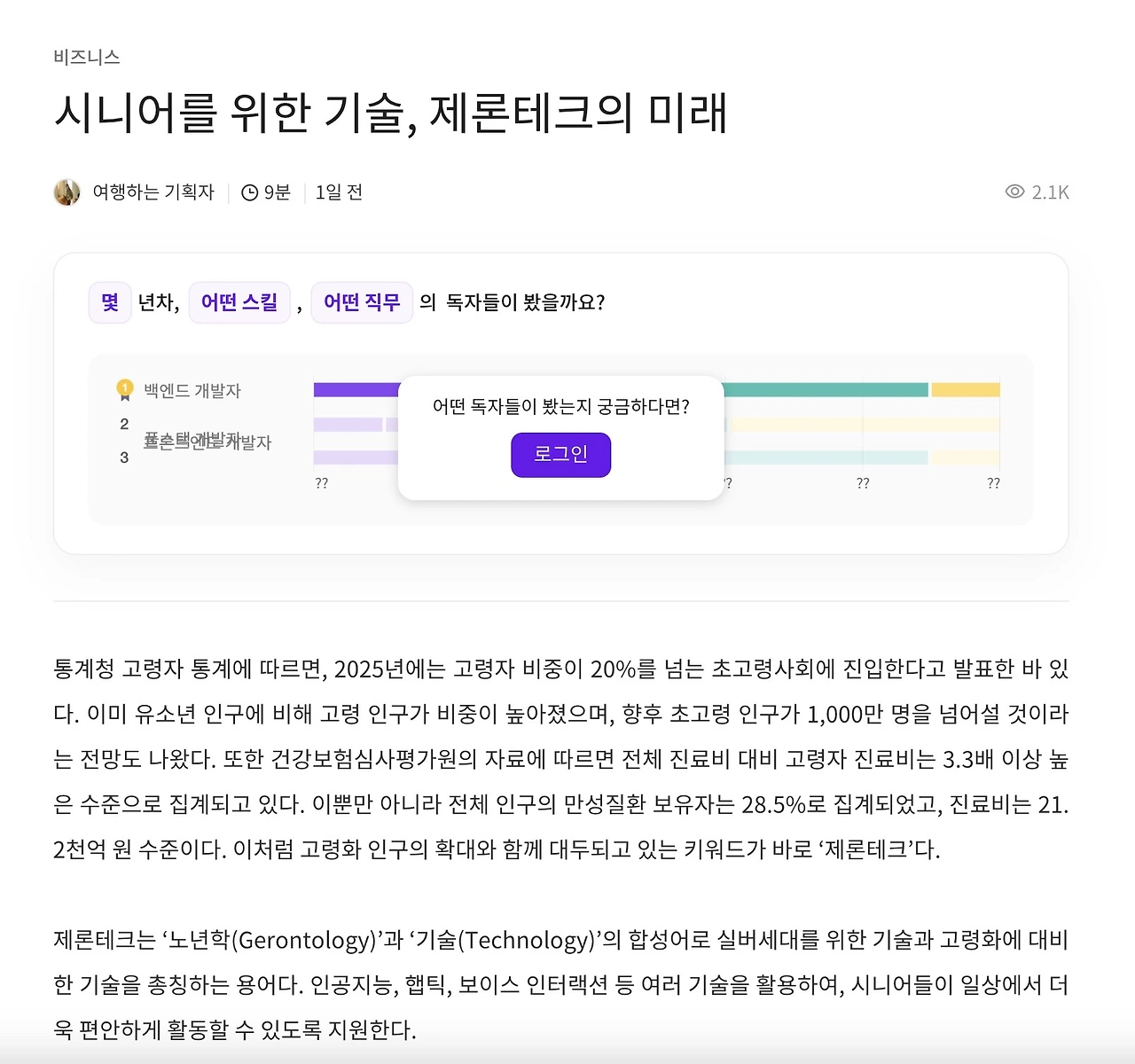
Task: Click the "1일 전" timestamp text
Action: [x=339, y=192]
